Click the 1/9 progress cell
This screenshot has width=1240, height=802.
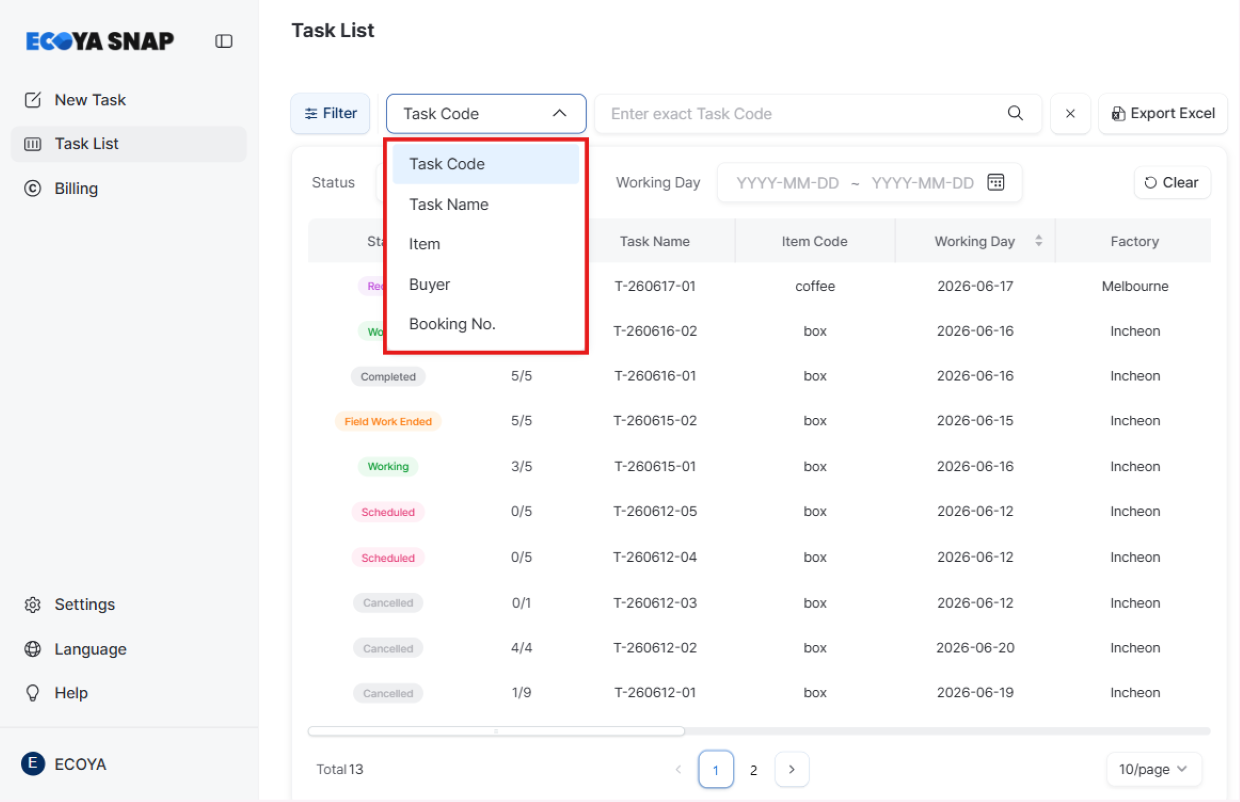pos(521,692)
